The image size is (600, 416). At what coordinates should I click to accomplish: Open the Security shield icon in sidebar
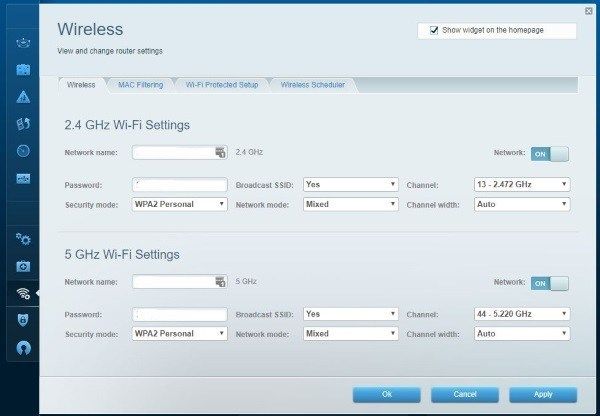coord(23,320)
